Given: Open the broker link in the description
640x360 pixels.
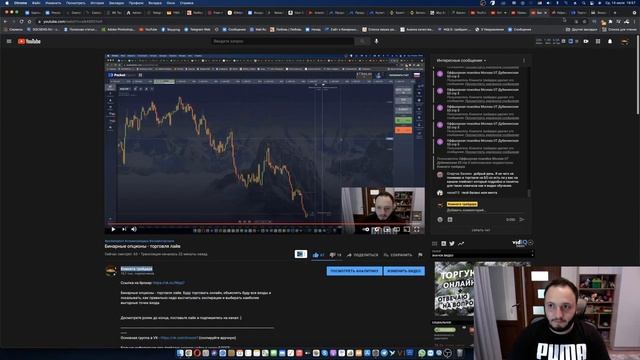Looking at the screenshot, I should coord(169,282).
